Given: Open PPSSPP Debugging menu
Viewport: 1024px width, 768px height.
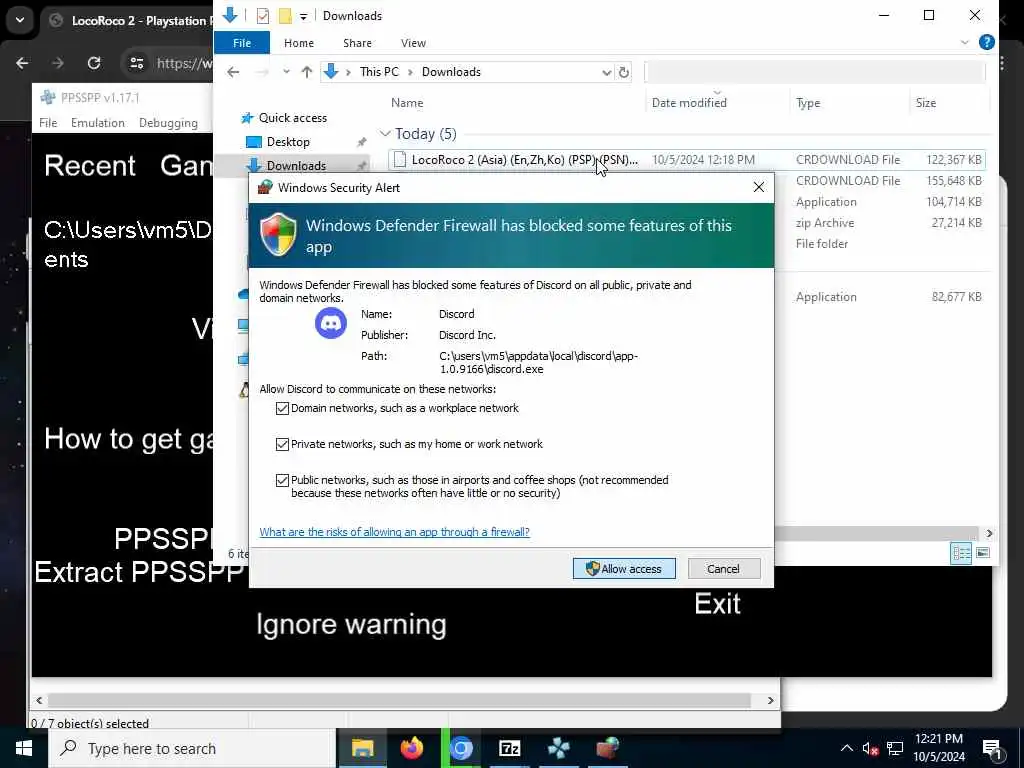Looking at the screenshot, I should pos(168,123).
